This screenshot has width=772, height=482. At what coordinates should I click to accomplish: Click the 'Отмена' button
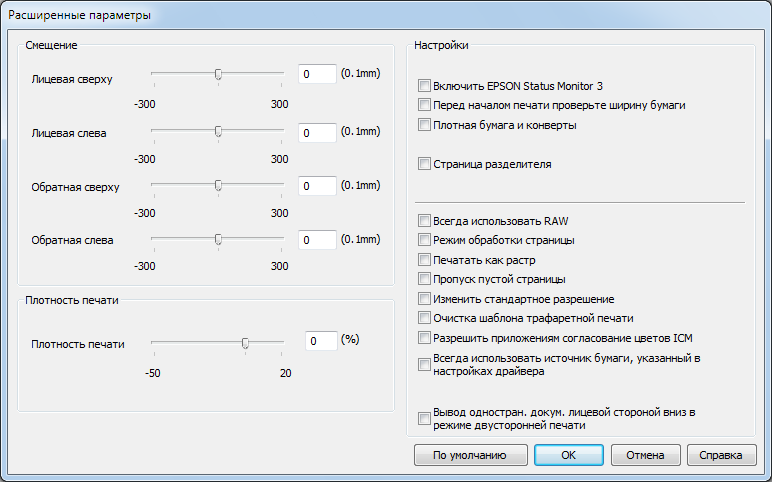click(645, 455)
